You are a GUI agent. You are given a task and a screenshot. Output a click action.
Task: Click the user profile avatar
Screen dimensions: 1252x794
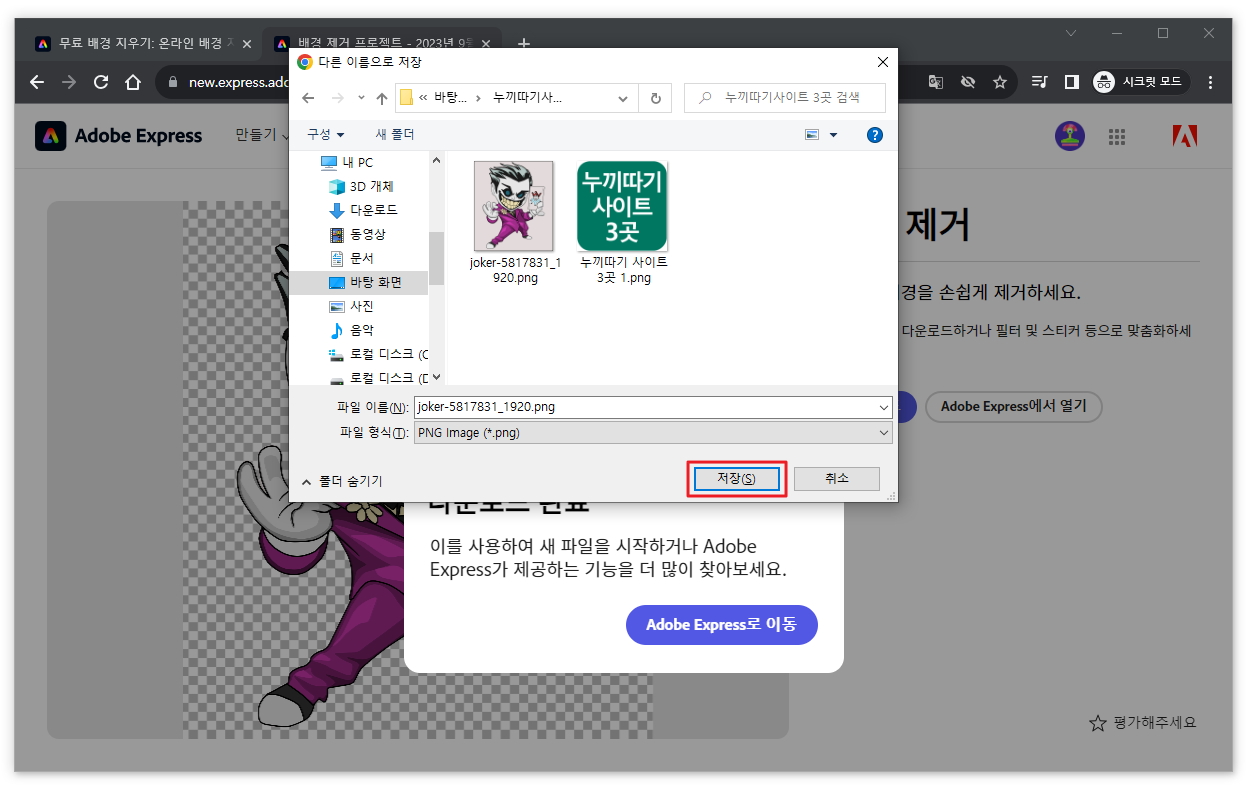(1070, 137)
